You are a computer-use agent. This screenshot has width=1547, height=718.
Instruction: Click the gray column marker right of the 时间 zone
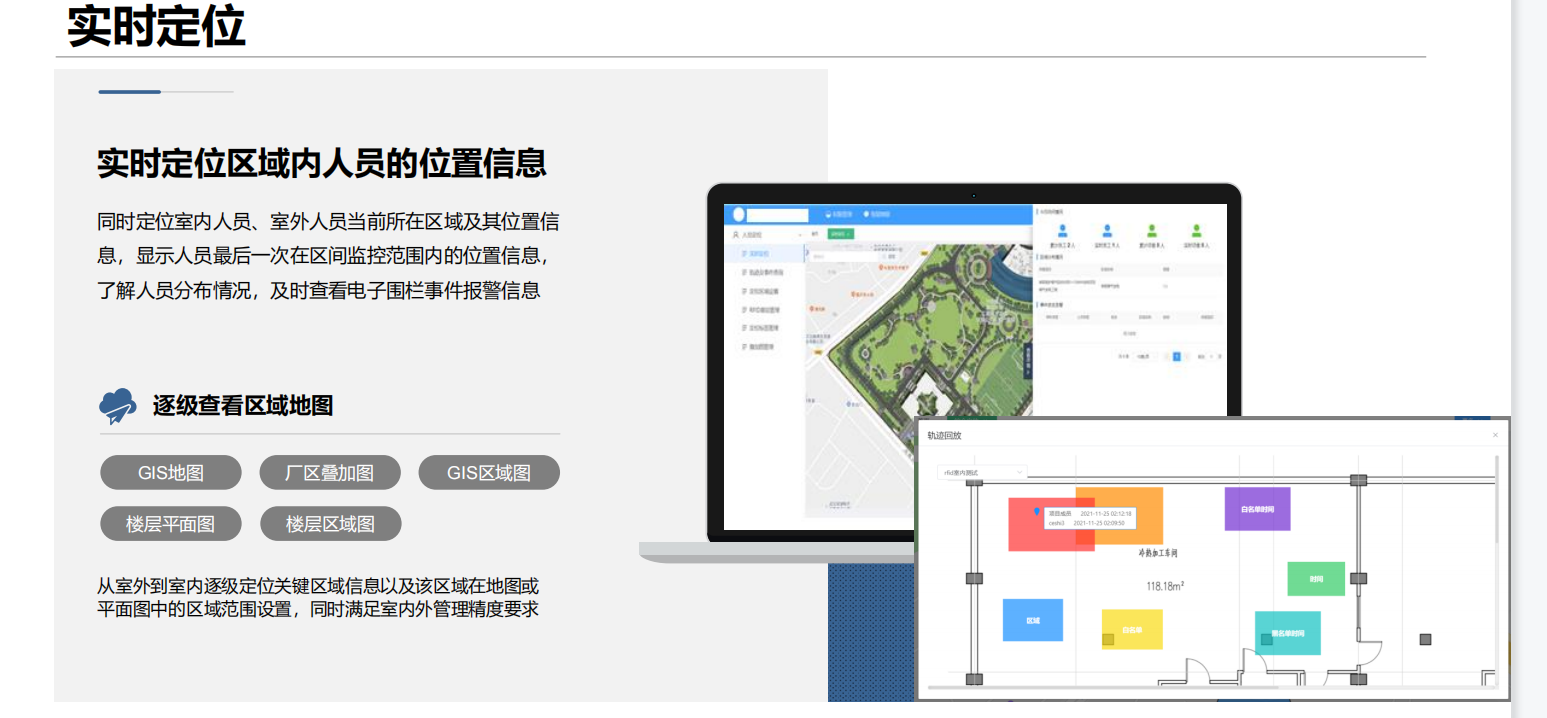pos(1358,578)
